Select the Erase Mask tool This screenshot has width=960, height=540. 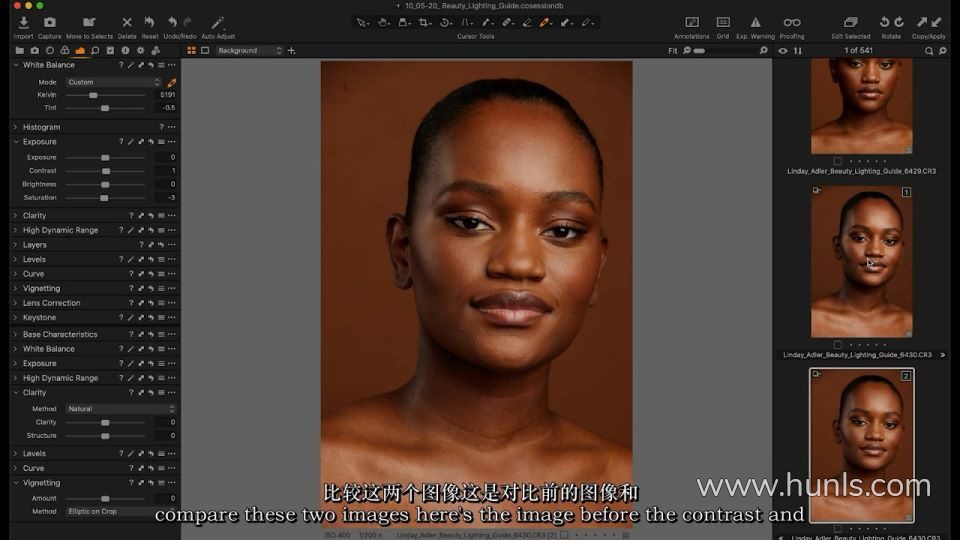(527, 23)
